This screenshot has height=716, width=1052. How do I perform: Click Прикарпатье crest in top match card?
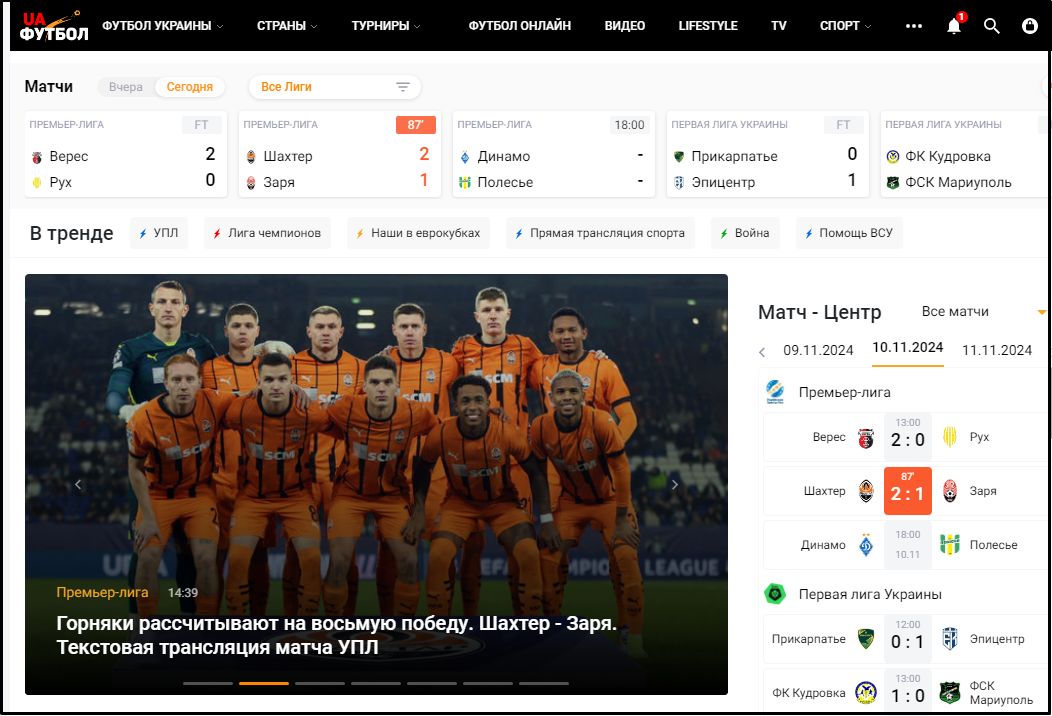679,157
